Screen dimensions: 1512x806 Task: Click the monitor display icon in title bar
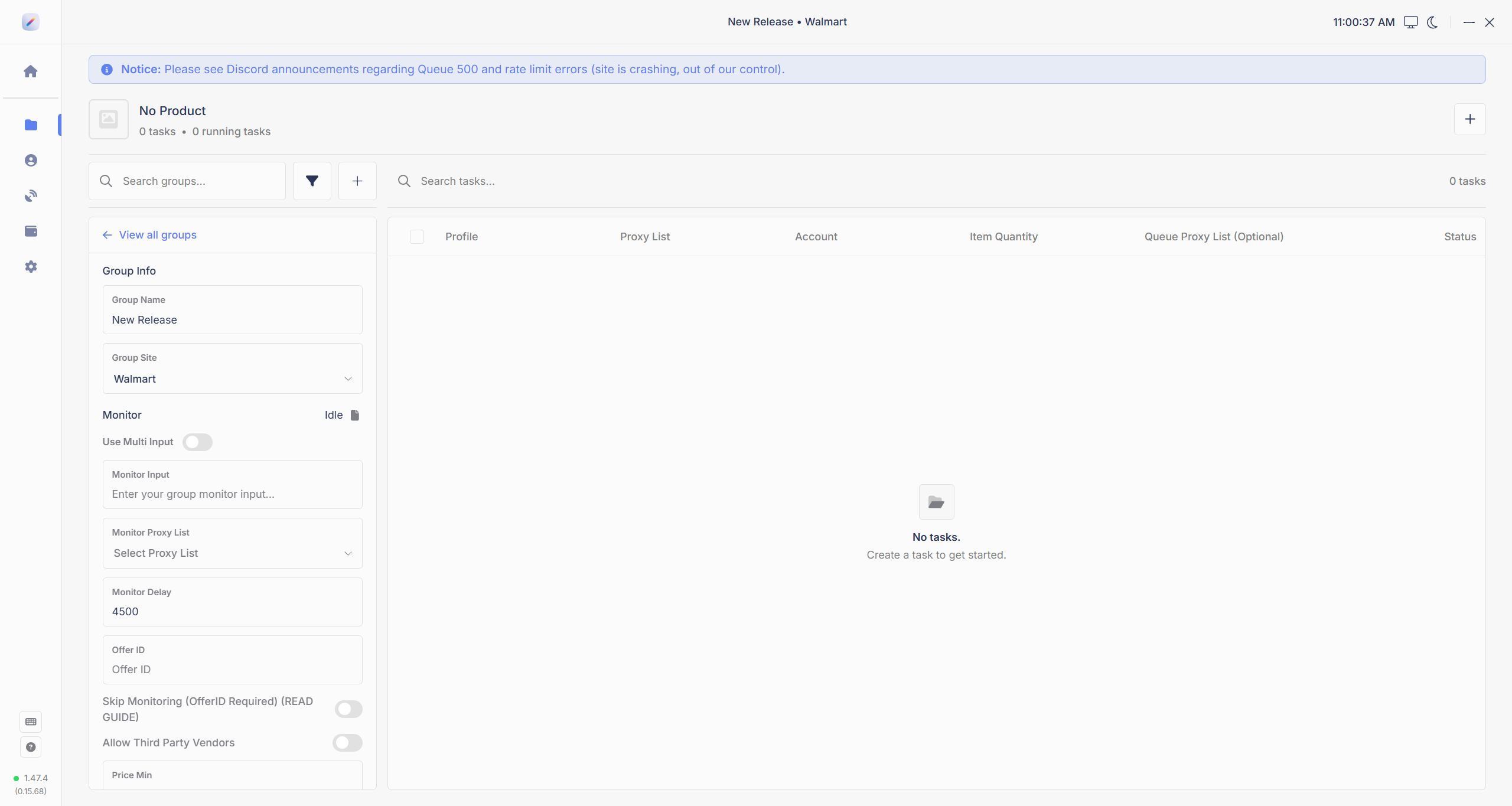click(x=1411, y=22)
